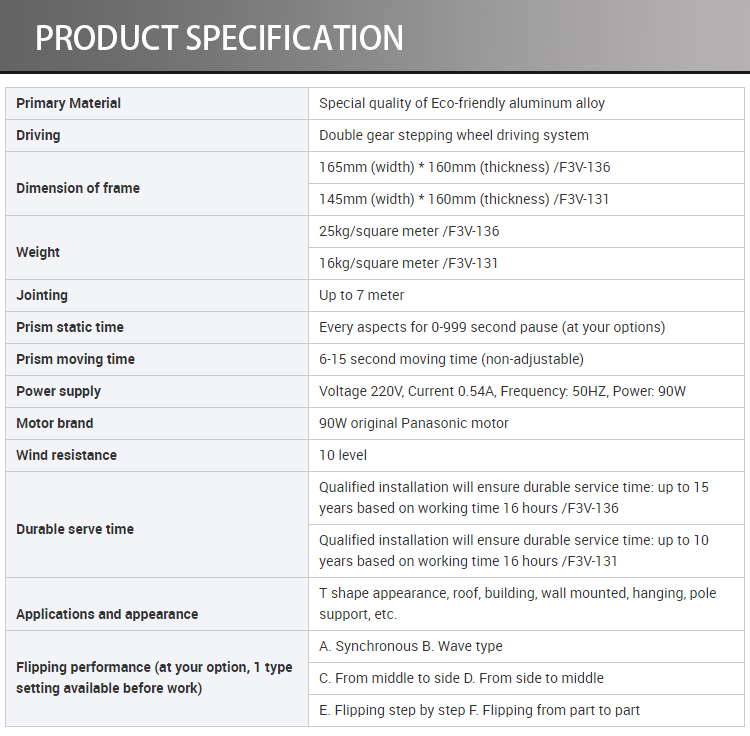Select the T shape appearance applications cell
Viewport: 750px width, 736px height.
pyautogui.click(x=527, y=604)
